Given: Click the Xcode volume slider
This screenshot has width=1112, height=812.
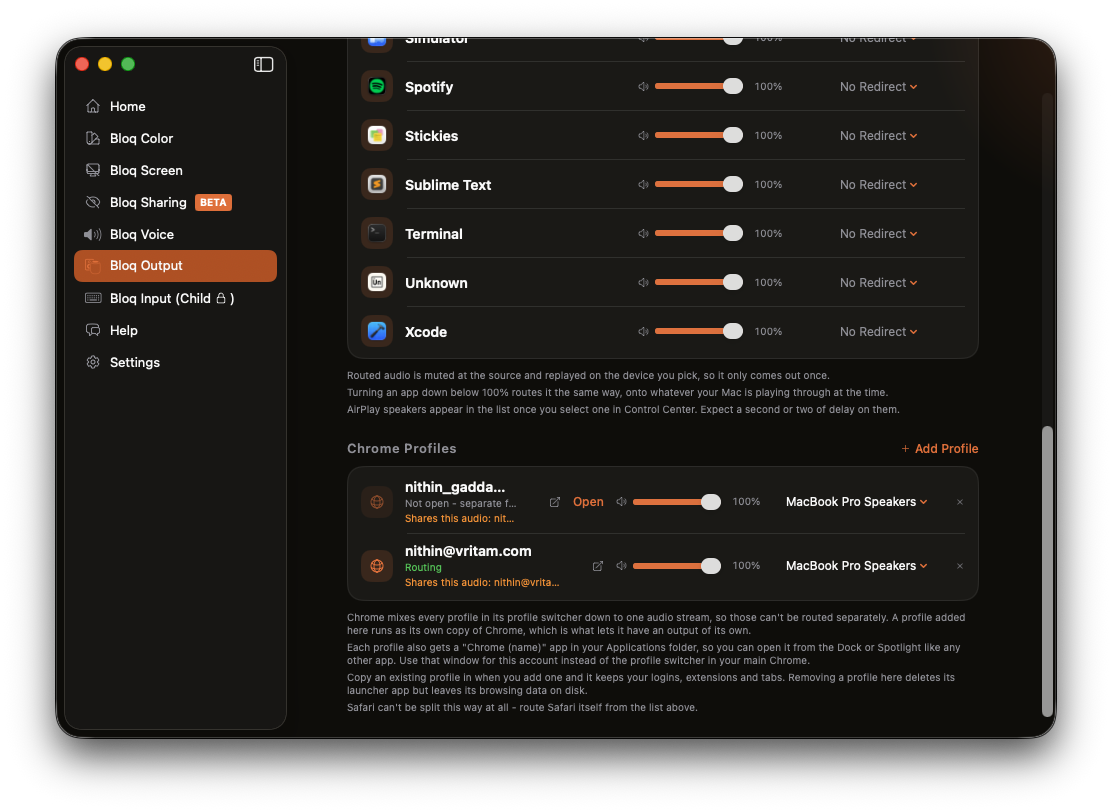Looking at the screenshot, I should (x=699, y=331).
